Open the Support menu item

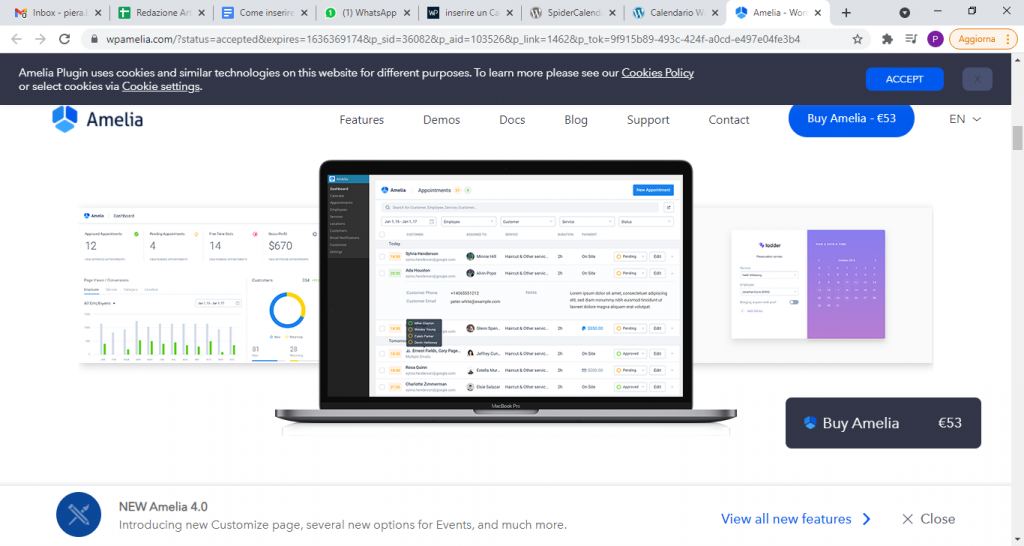coord(648,120)
